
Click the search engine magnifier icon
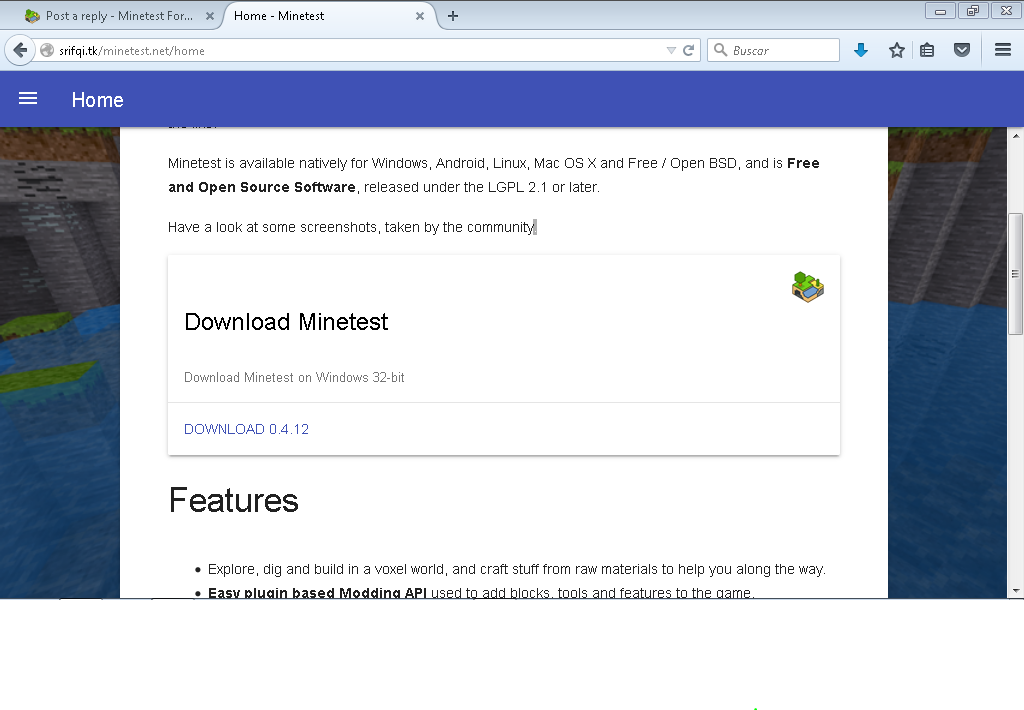[x=720, y=50]
